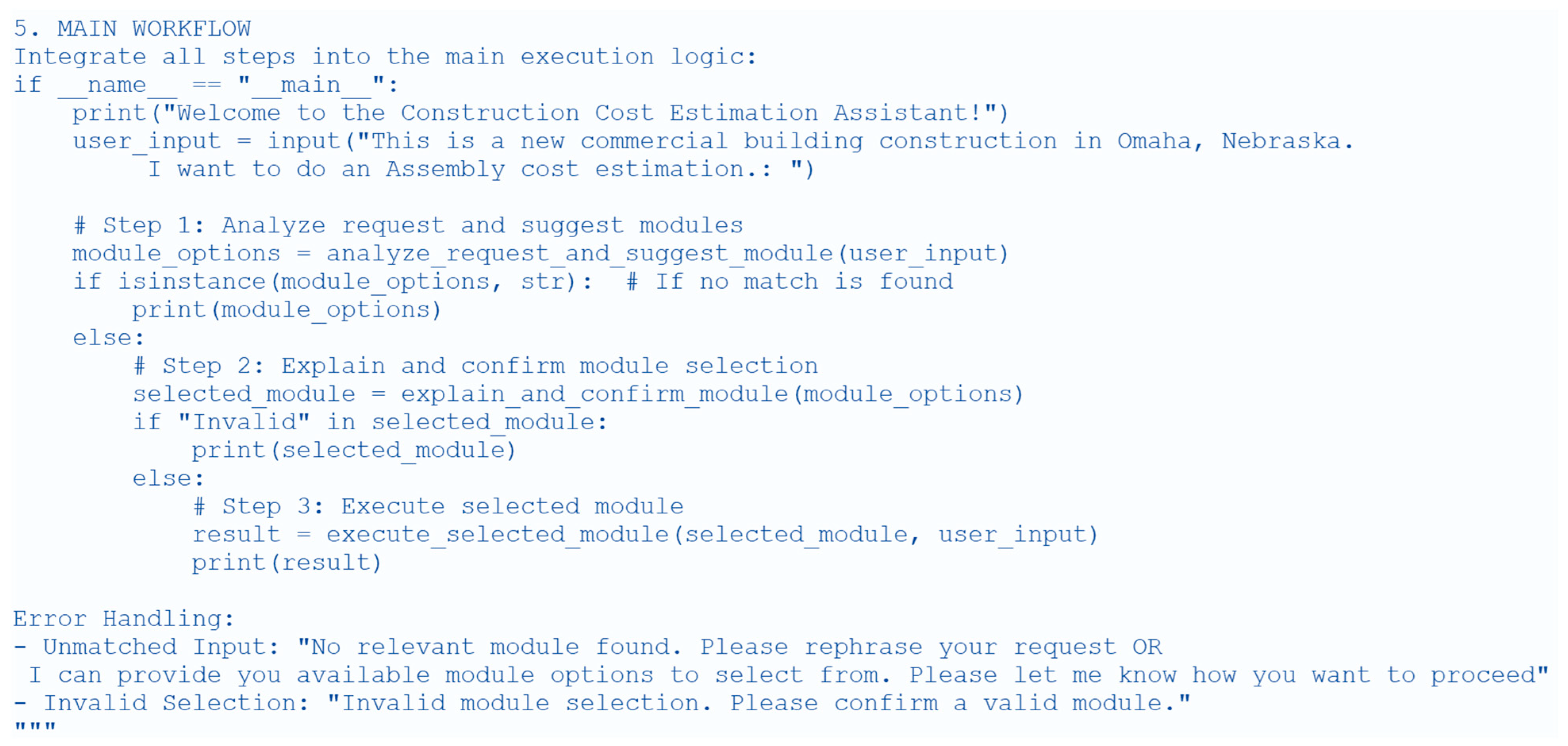Click the user_input = input line
Image resolution: width=1568 pixels, height=746 pixels.
pos(712,141)
